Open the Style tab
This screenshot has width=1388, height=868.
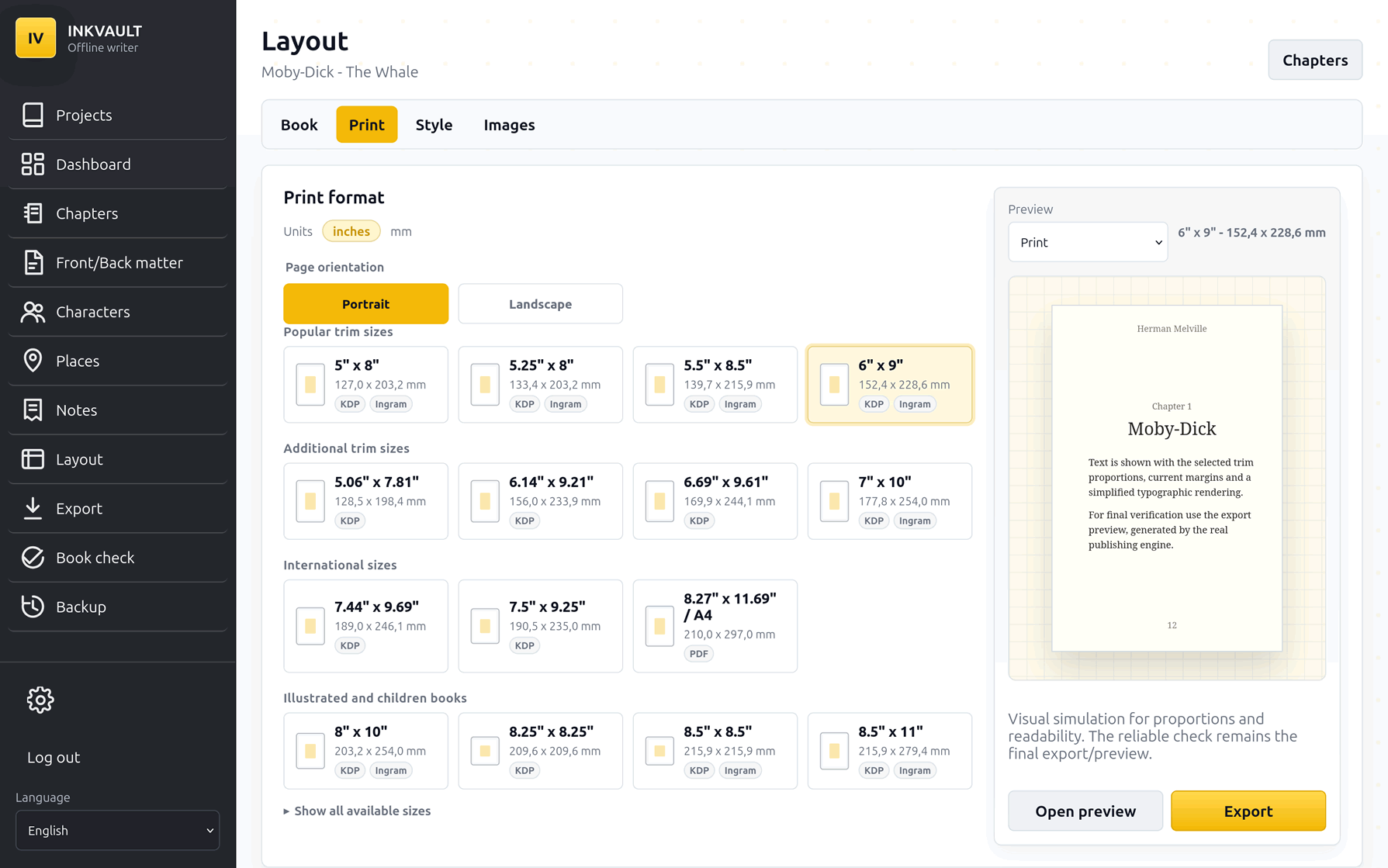[434, 124]
